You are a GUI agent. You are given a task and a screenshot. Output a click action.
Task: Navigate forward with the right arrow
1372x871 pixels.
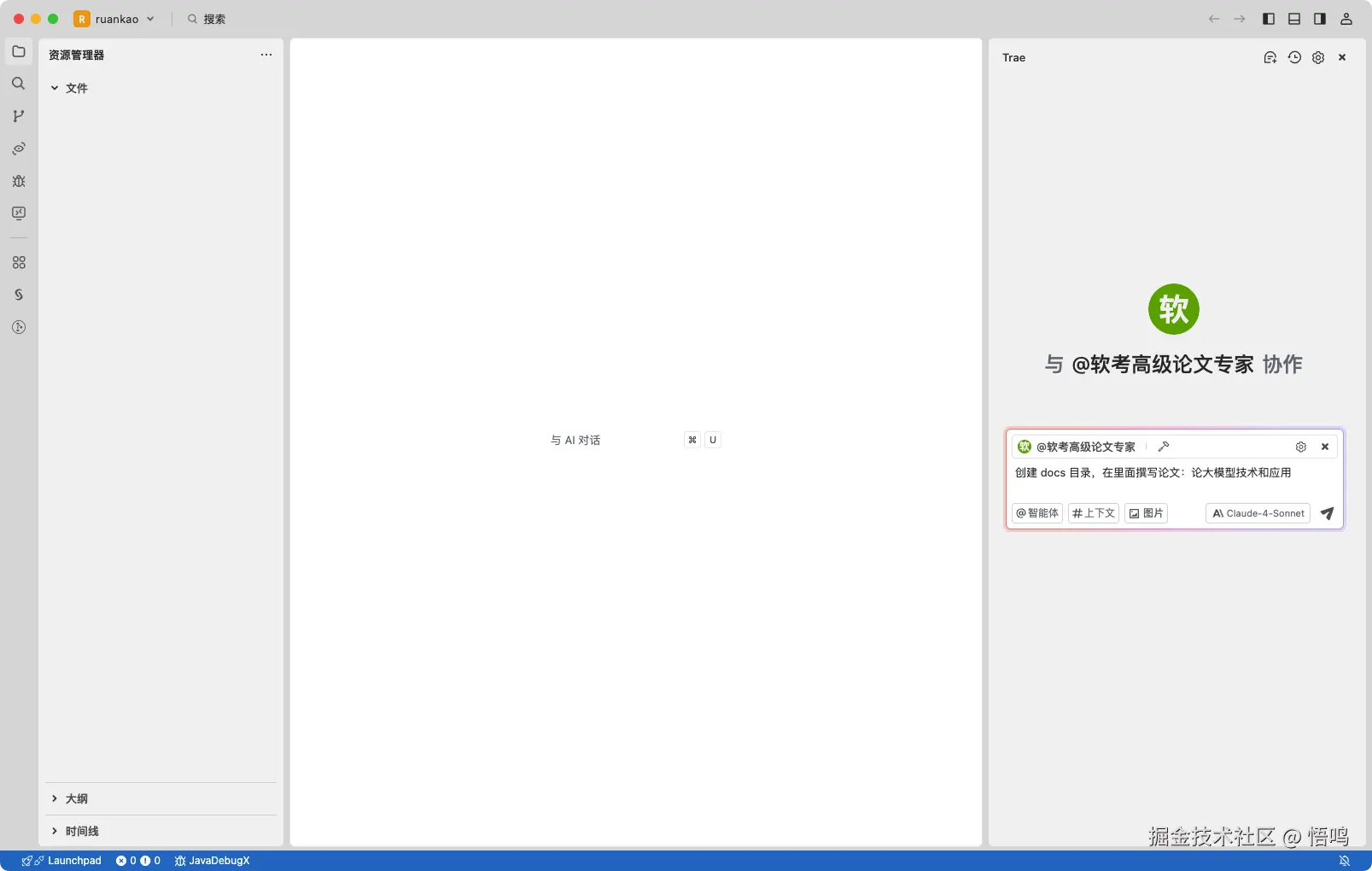(1240, 19)
